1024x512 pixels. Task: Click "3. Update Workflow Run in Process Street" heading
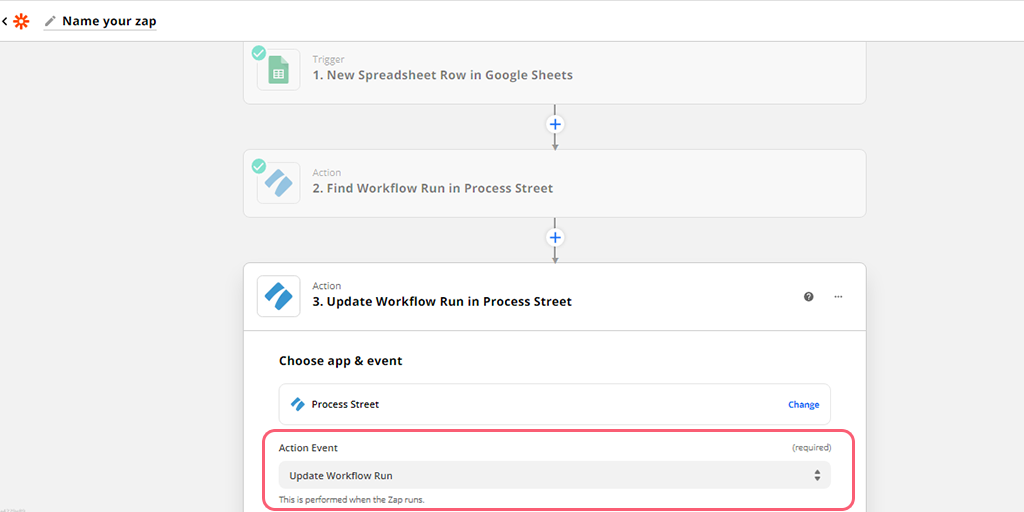click(x=442, y=302)
